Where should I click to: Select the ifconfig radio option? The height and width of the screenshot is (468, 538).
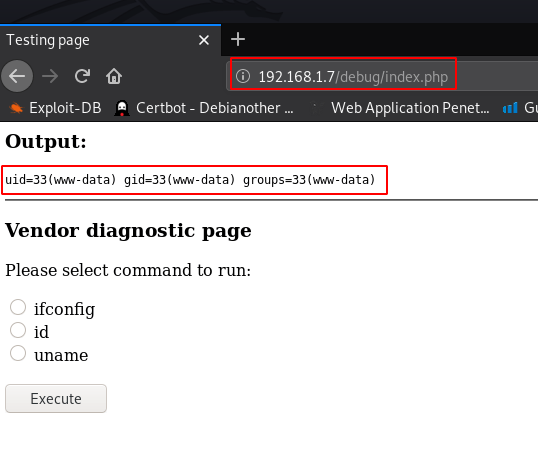(x=18, y=307)
